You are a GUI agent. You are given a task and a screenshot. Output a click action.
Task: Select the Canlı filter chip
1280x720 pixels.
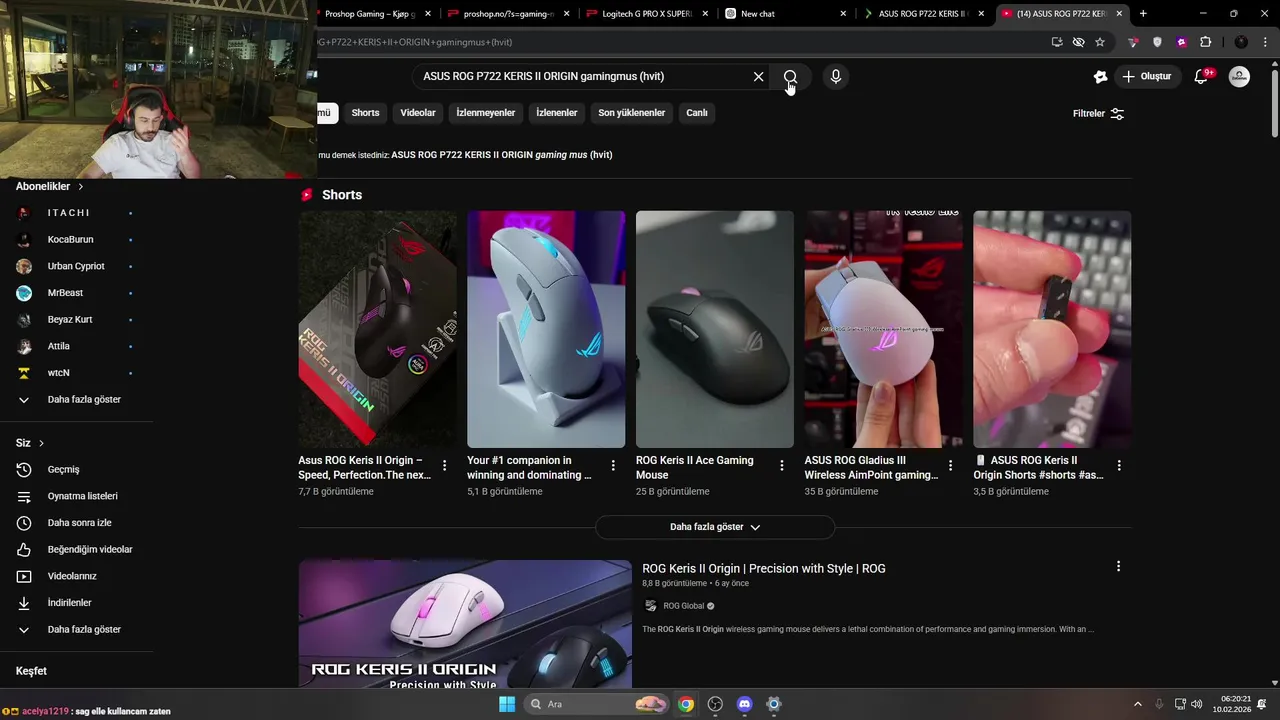point(697,113)
